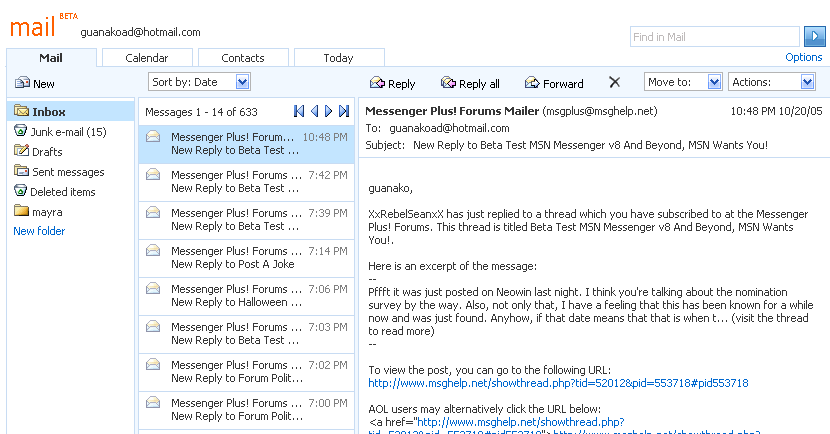Click the guanakoad@hotmail.com account text in header

(x=140, y=32)
